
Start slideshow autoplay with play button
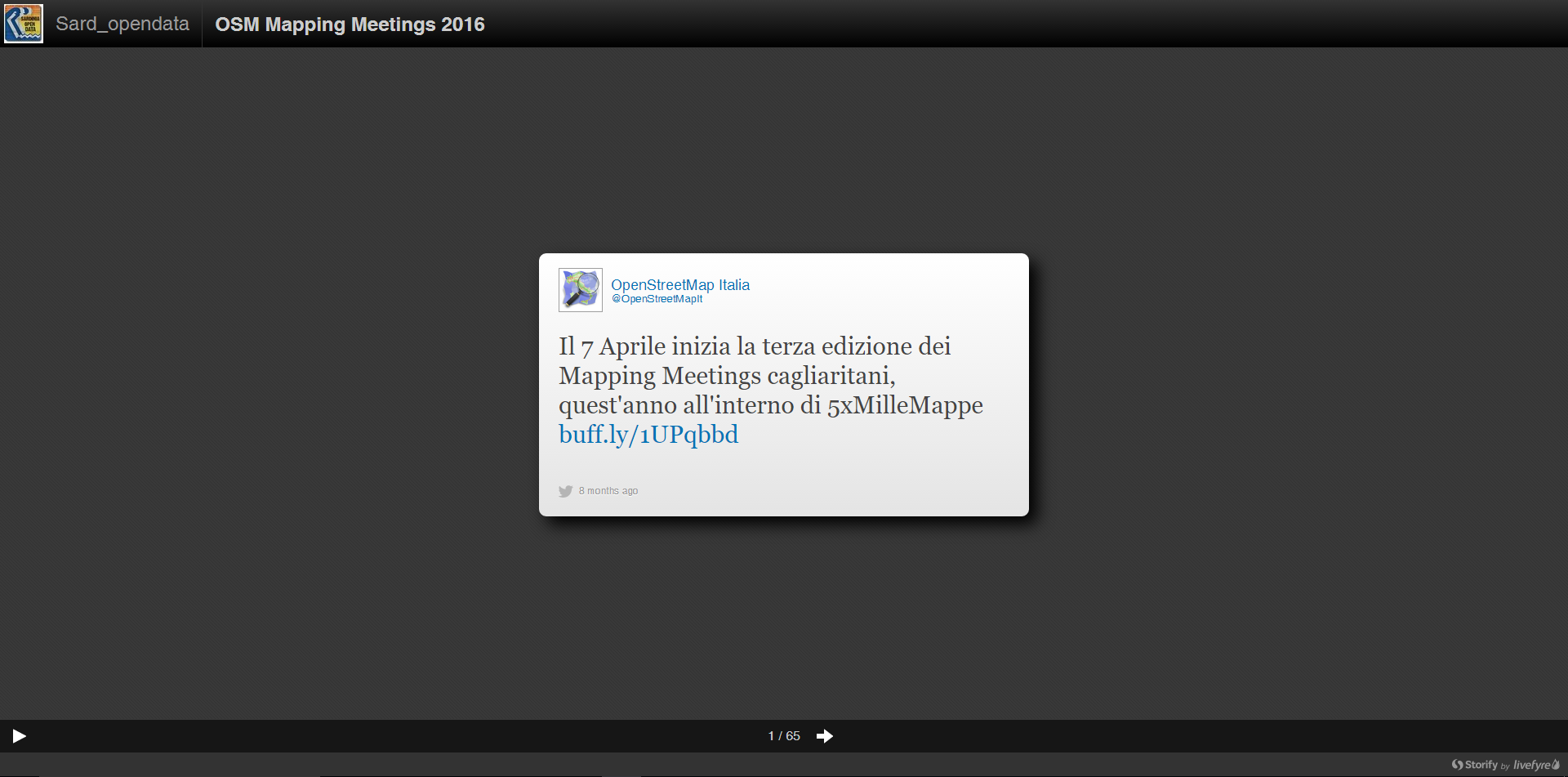[20, 736]
